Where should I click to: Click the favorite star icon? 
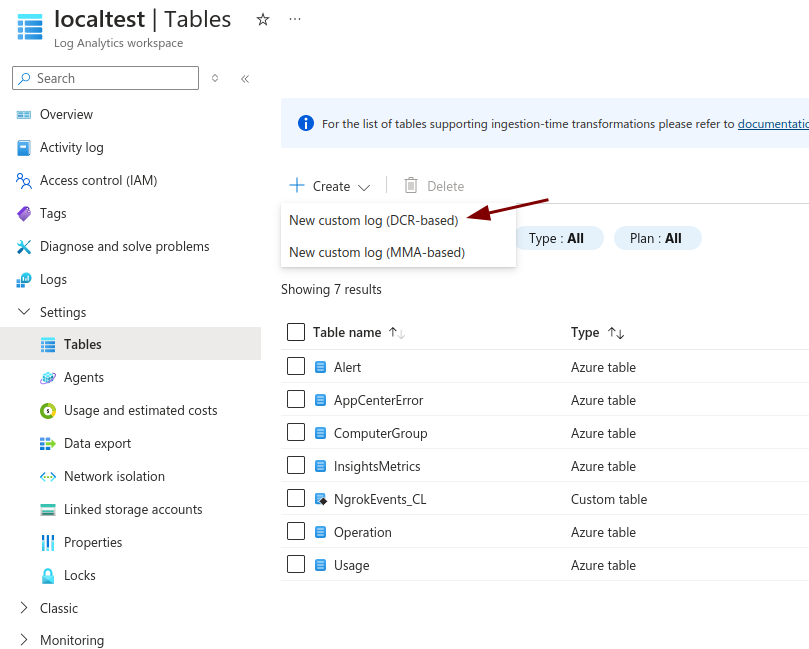pos(263,19)
